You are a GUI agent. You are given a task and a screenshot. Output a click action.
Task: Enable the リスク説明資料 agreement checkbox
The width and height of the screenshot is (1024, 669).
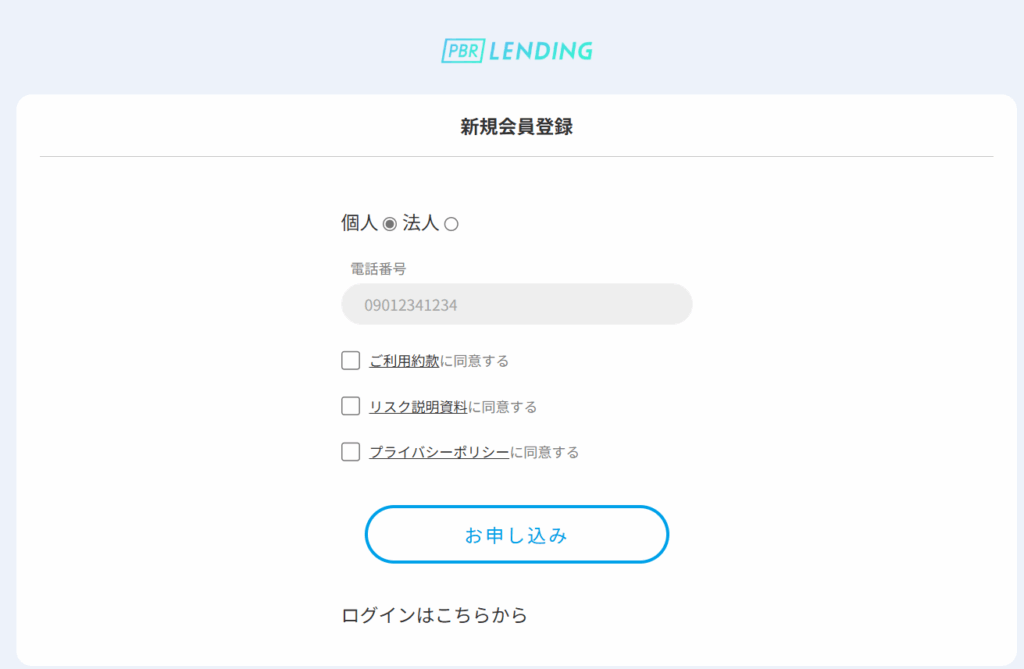pos(350,406)
